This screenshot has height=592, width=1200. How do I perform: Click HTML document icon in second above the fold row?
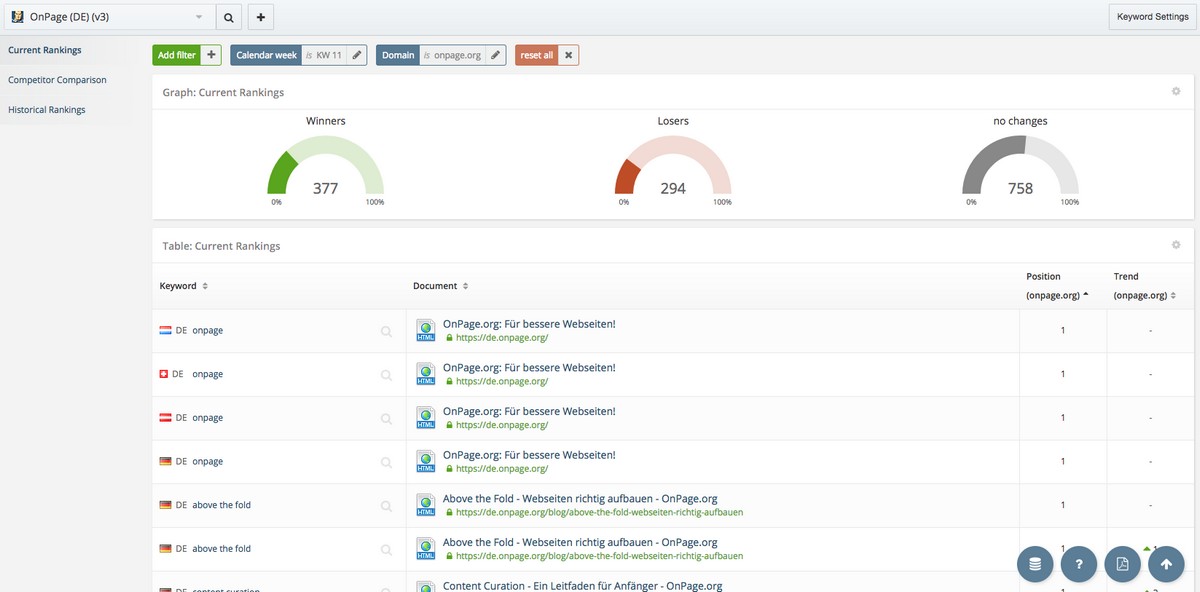[x=426, y=549]
